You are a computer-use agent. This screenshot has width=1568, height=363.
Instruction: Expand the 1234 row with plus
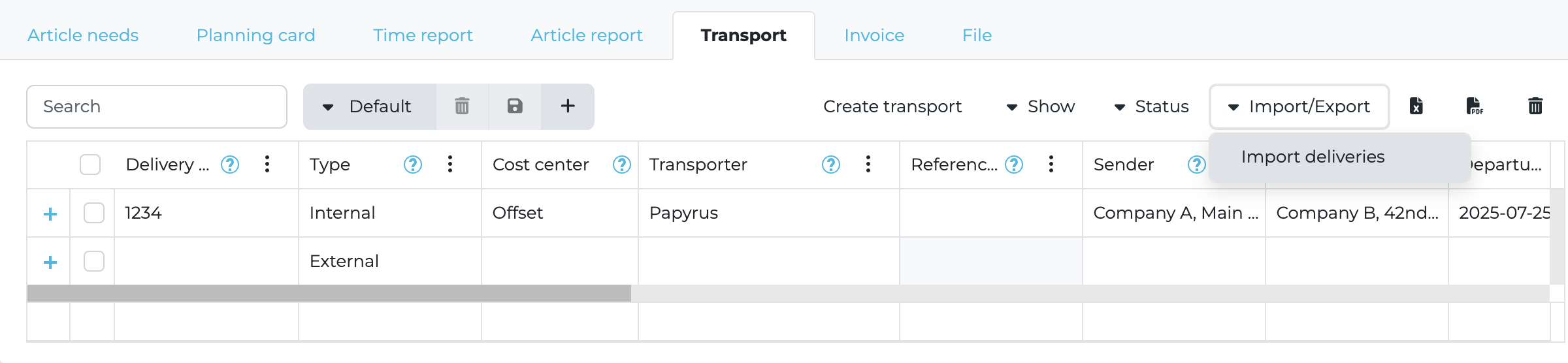(50, 214)
